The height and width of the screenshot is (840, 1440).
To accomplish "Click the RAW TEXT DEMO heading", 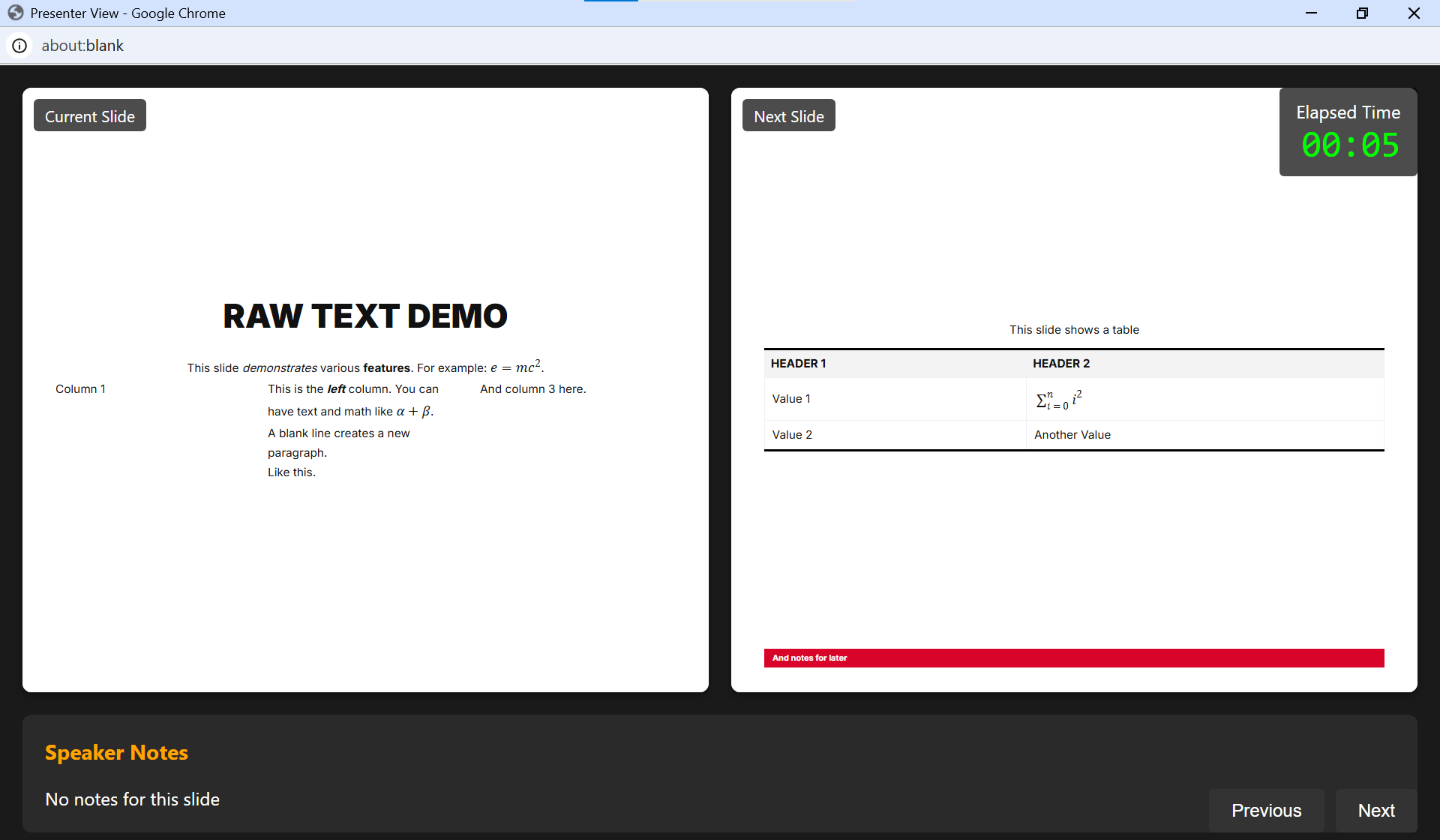I will click(x=365, y=316).
